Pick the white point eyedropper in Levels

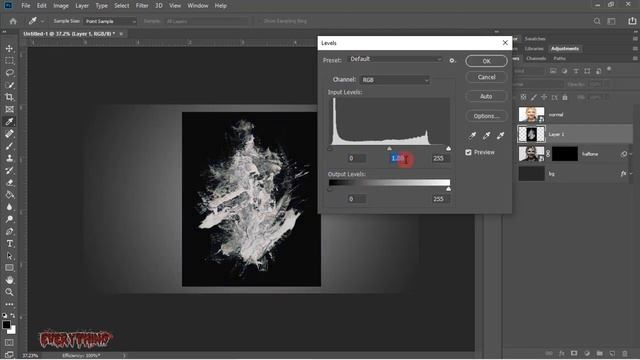(x=500, y=136)
